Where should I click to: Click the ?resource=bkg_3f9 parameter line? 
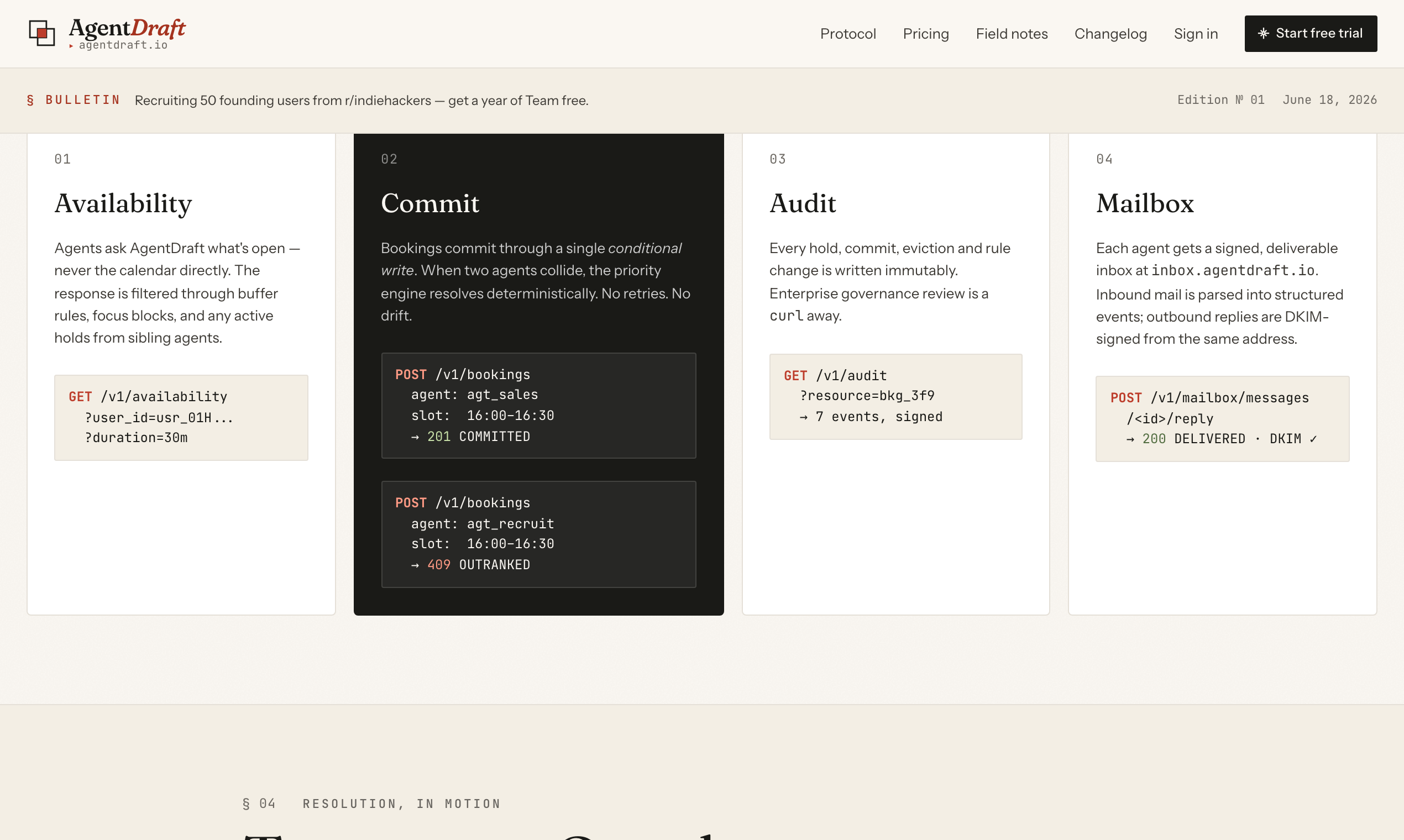[867, 396]
